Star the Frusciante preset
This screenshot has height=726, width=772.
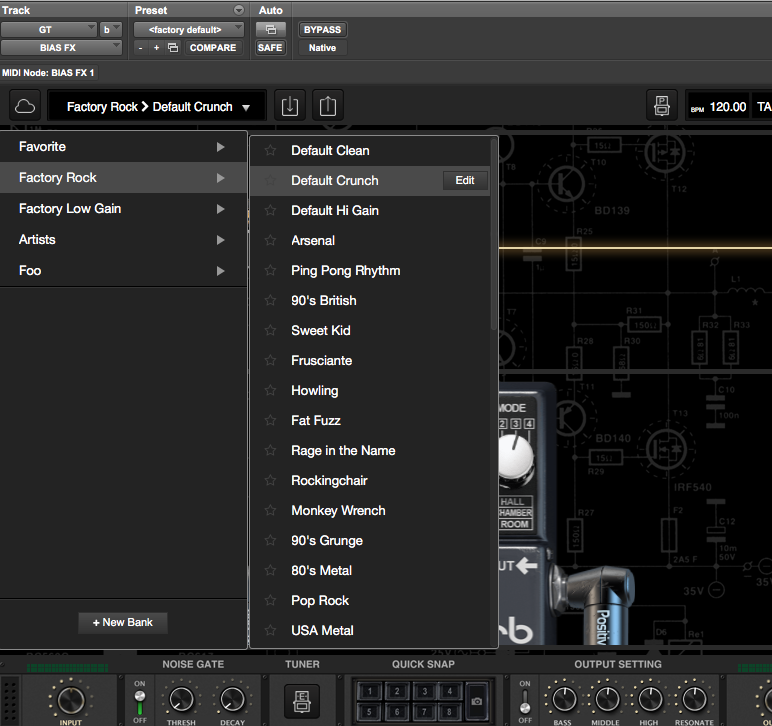(x=270, y=360)
